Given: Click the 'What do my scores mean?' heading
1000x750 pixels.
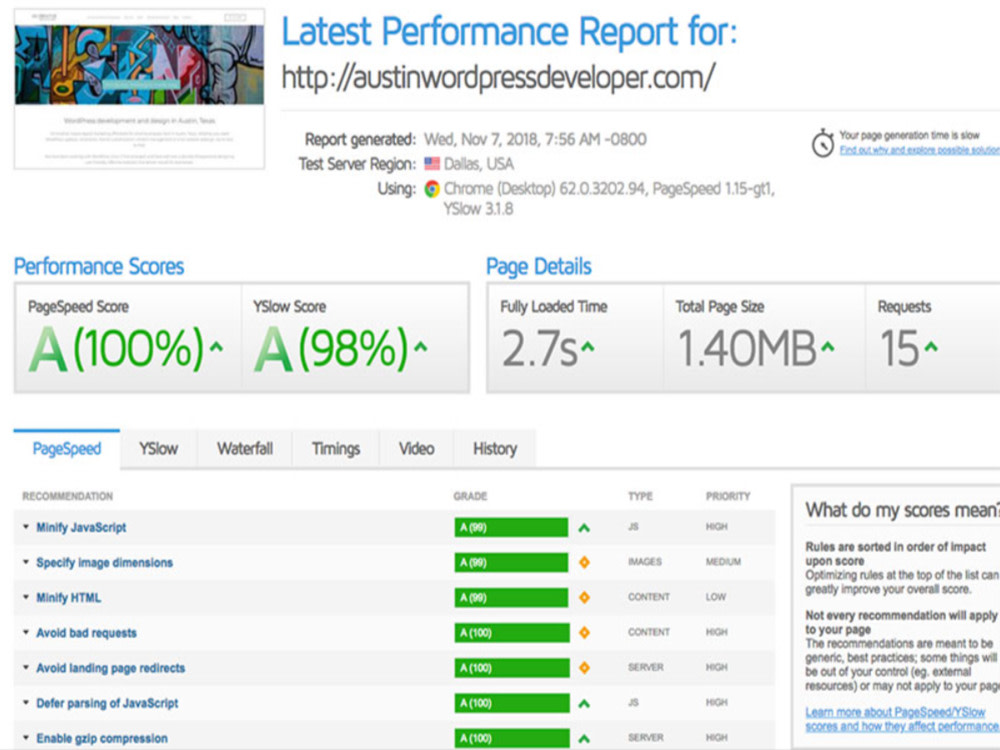Looking at the screenshot, I should [902, 510].
